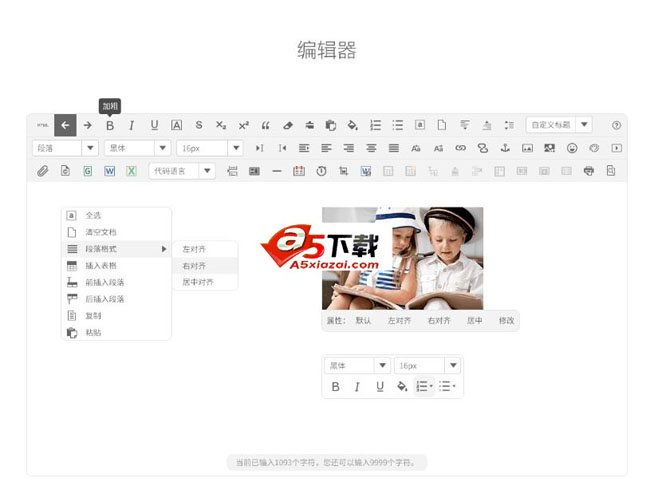Apply the character border (boxed A)

point(177,125)
